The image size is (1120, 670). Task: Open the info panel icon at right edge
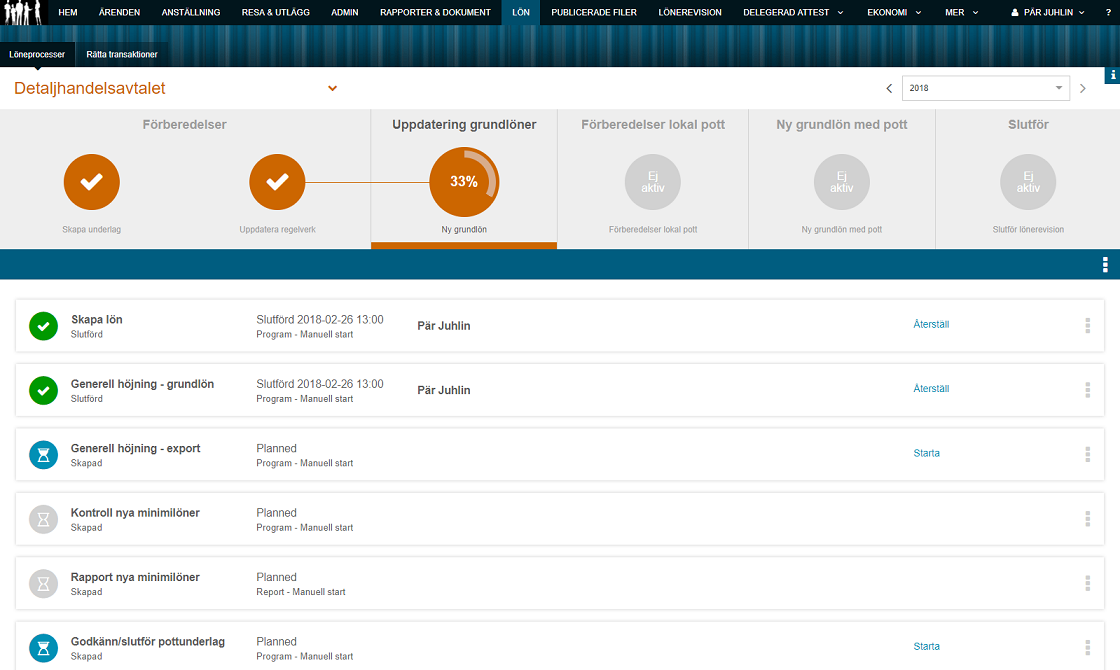1112,75
